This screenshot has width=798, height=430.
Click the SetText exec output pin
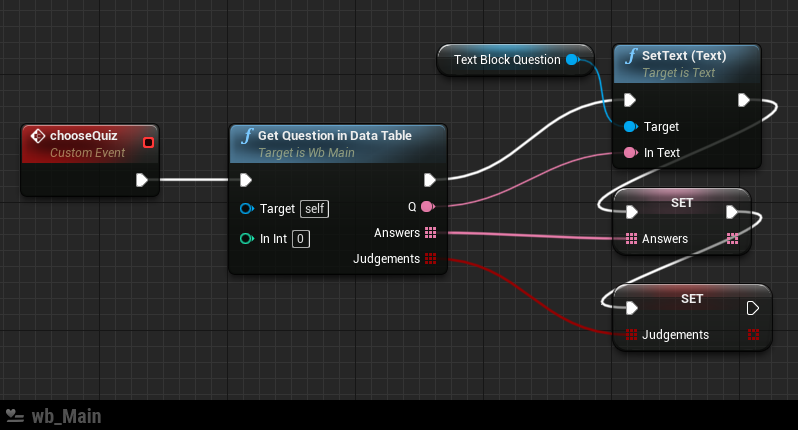[x=744, y=100]
